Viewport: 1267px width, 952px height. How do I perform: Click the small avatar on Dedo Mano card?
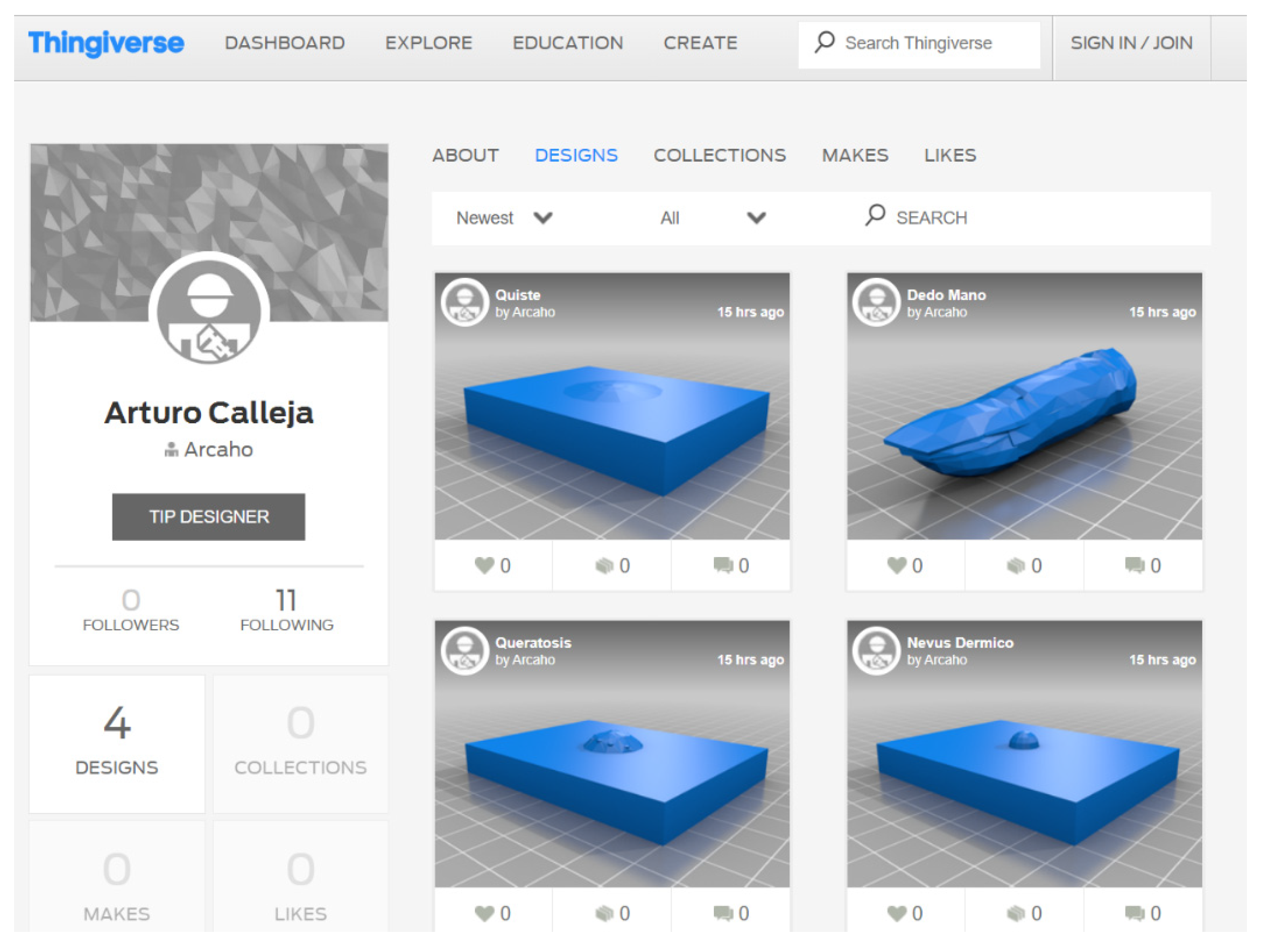pyautogui.click(x=876, y=302)
